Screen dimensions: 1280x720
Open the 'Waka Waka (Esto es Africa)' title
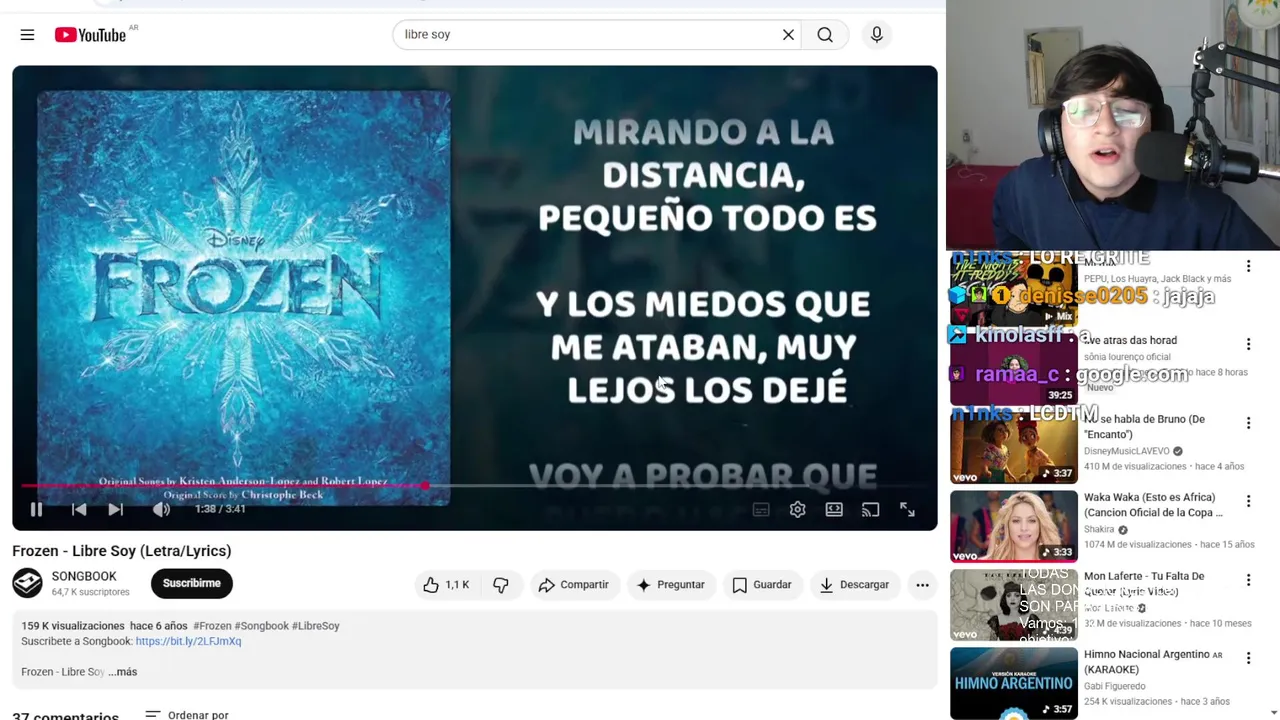click(1153, 505)
